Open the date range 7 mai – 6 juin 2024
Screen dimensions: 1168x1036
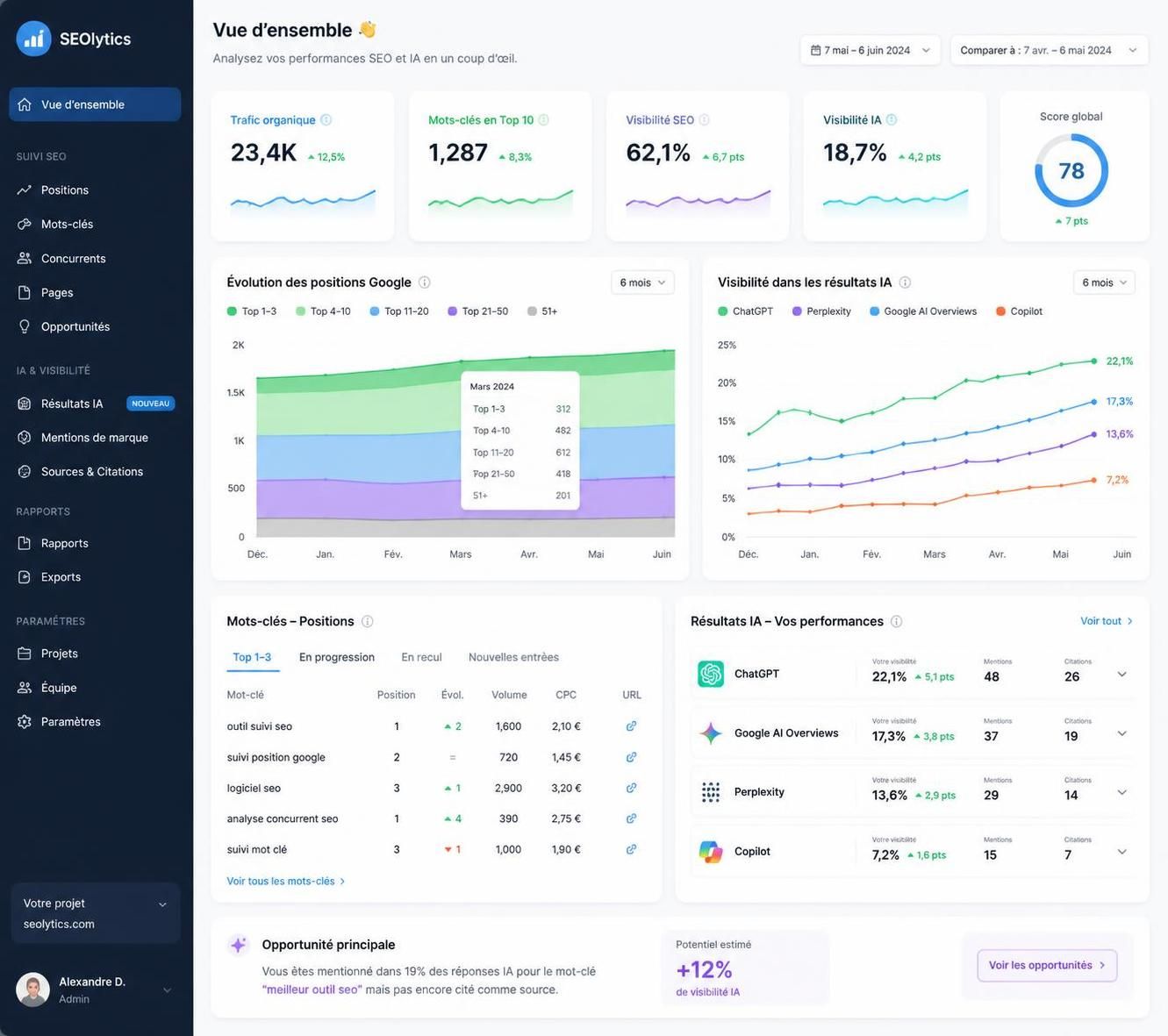[x=871, y=50]
